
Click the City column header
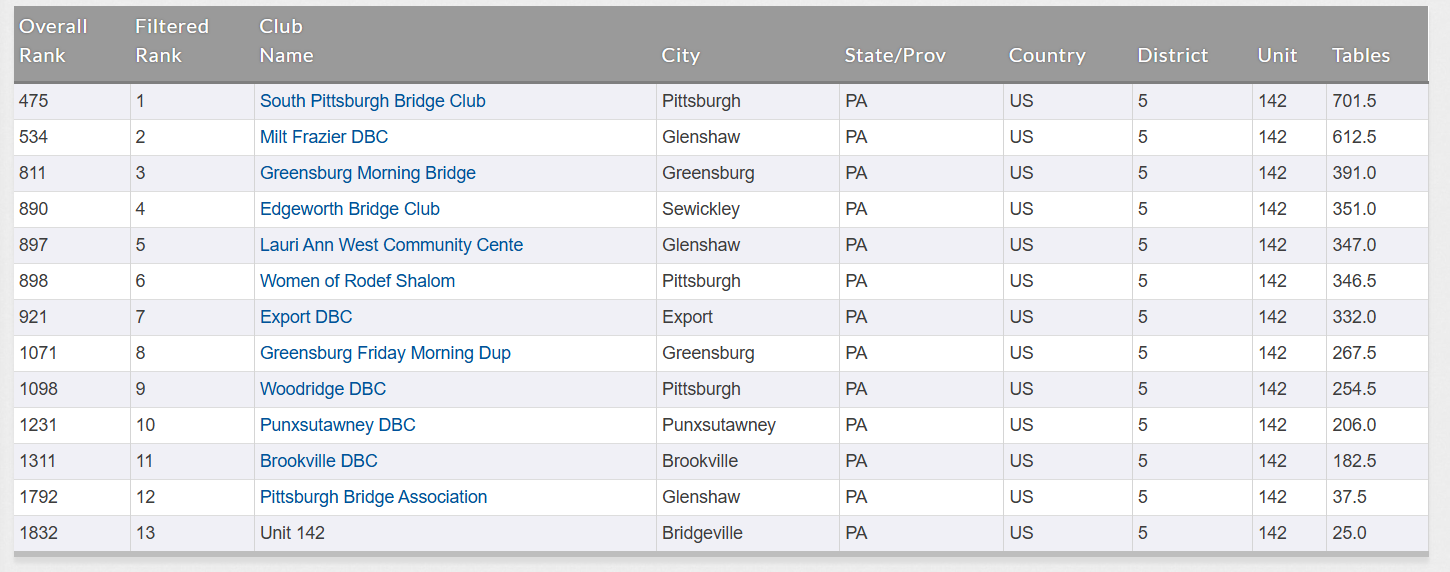tap(680, 55)
